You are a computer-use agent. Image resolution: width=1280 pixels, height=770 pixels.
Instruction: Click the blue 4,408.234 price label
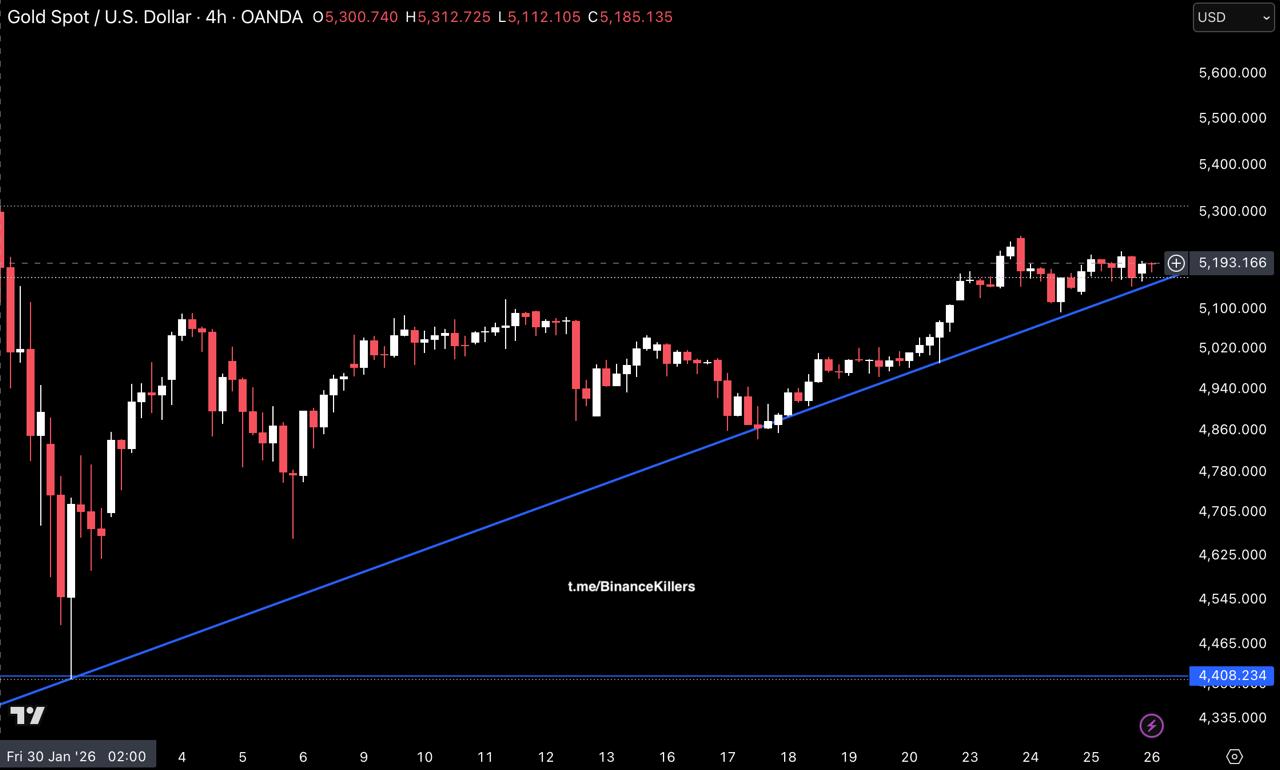pos(1232,676)
